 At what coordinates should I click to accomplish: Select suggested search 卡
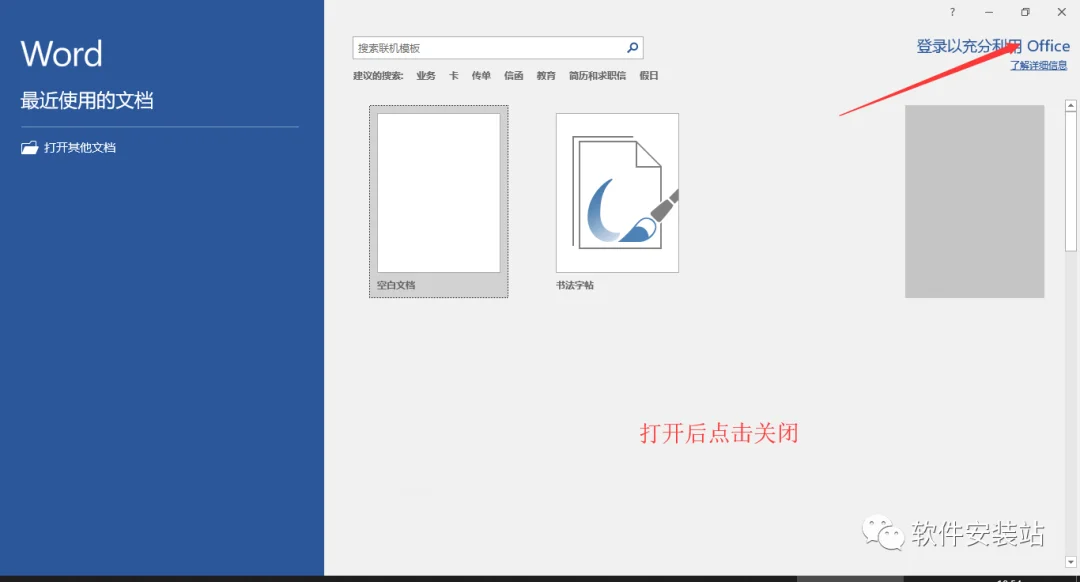coord(454,76)
